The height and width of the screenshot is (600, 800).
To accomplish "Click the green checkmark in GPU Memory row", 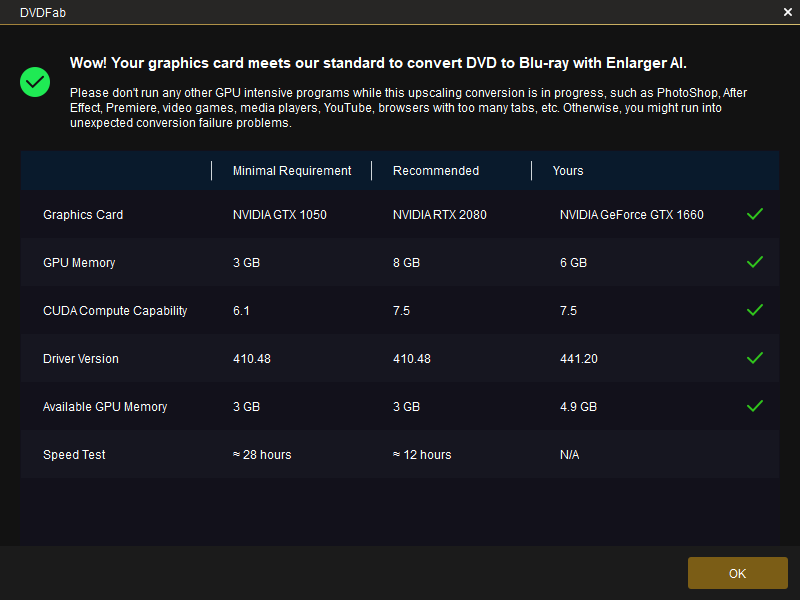I will pyautogui.click(x=755, y=262).
